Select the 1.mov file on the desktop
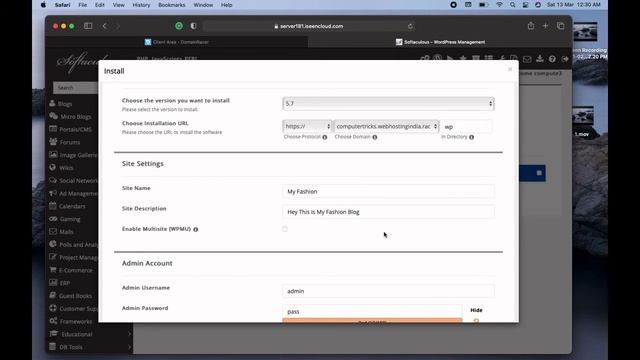This screenshot has height=360, width=640. (582, 121)
